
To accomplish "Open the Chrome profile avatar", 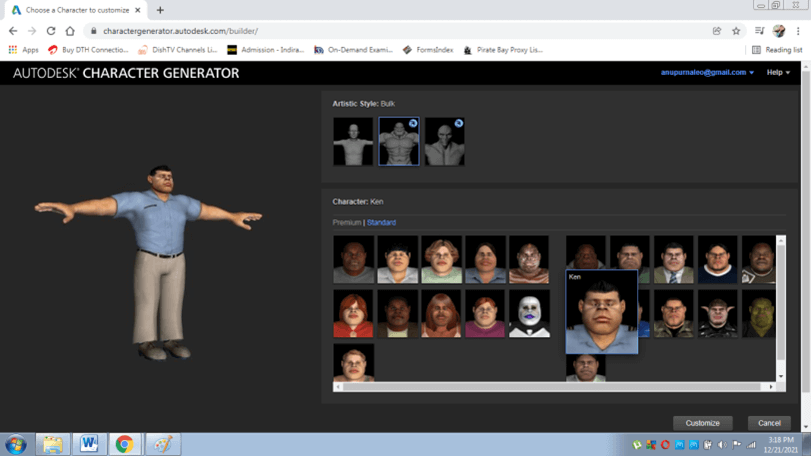I will tap(779, 31).
